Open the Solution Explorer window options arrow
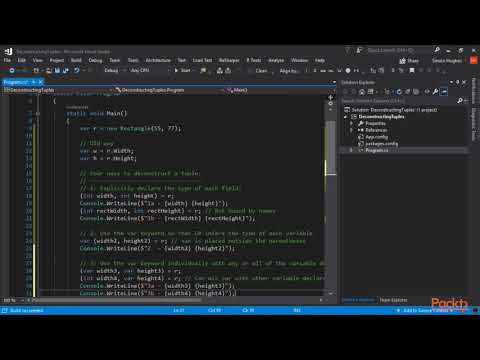The height and width of the screenshot is (360, 480). coord(451,82)
